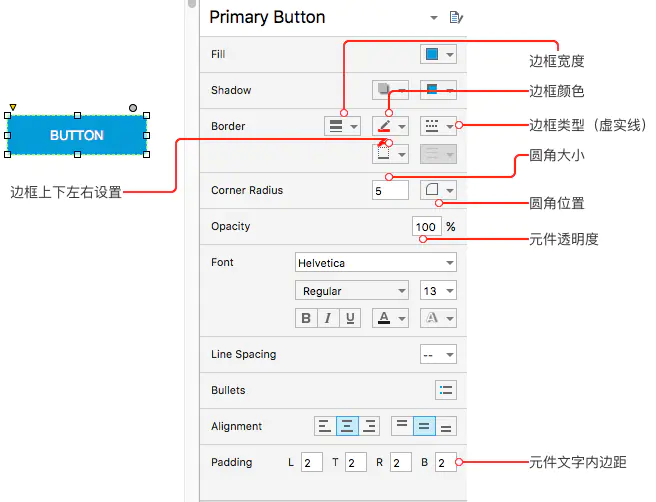
Task: Click the disabled arrow style dropdown under Border
Action: (438, 154)
